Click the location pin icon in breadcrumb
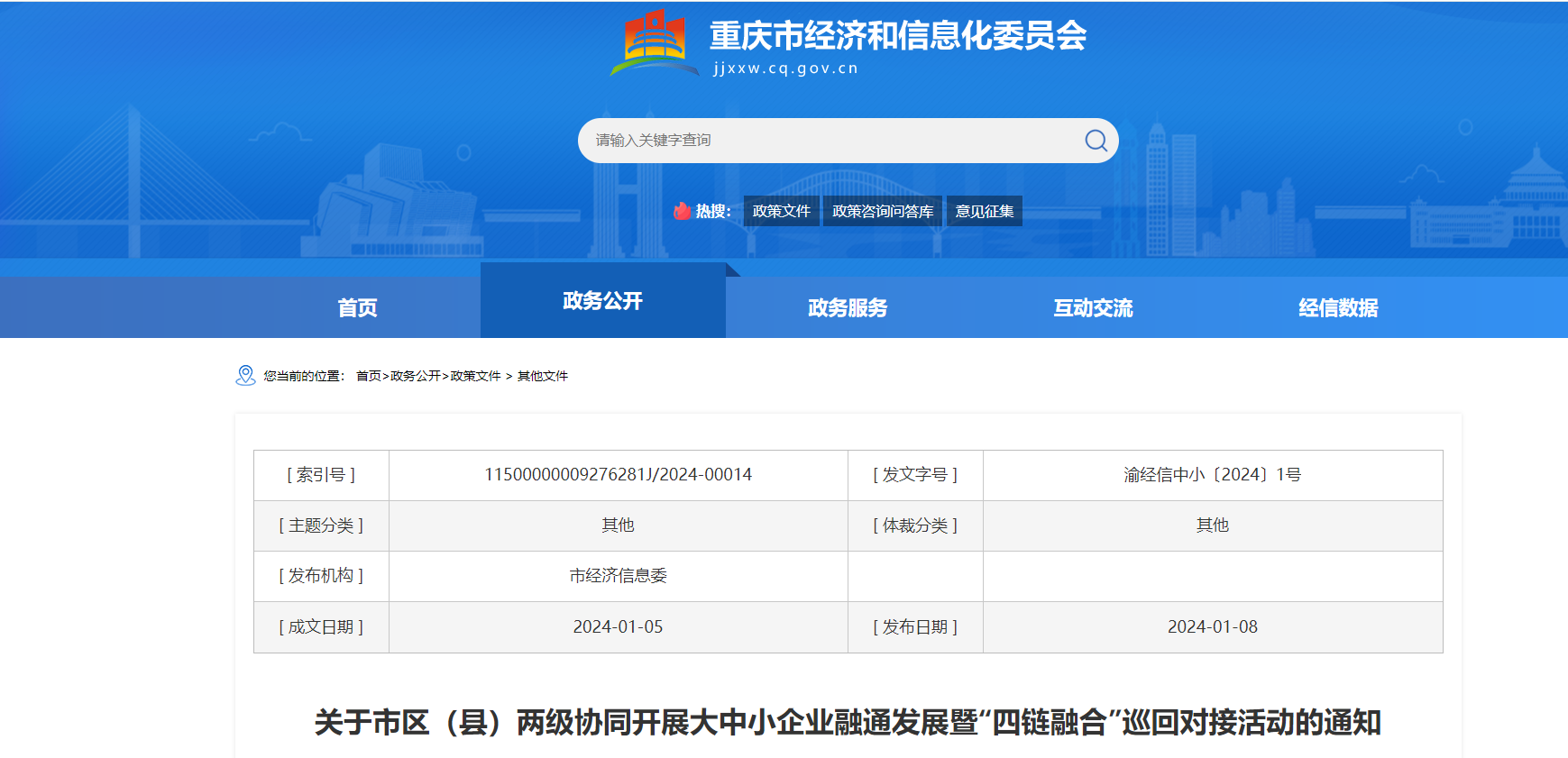This screenshot has height=758, width=1568. point(245,376)
